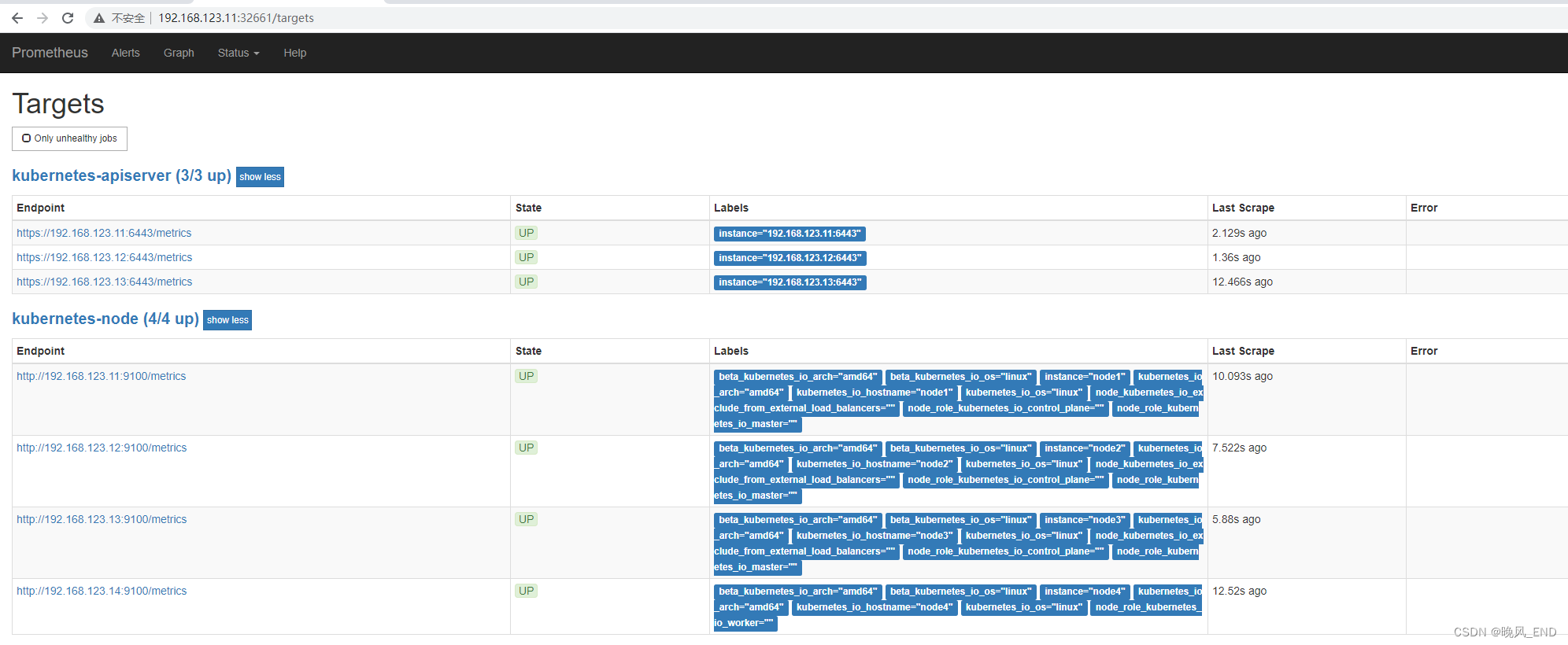This screenshot has height=645, width=1568.
Task: Click the kubernetes-node (4/4 up) heading link
Action: (105, 319)
